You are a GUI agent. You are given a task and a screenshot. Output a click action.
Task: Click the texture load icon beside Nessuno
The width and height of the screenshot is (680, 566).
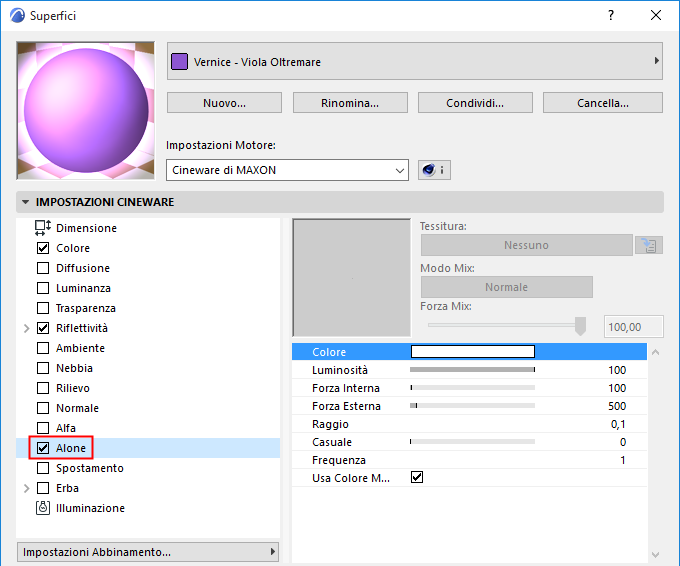pyautogui.click(x=649, y=245)
